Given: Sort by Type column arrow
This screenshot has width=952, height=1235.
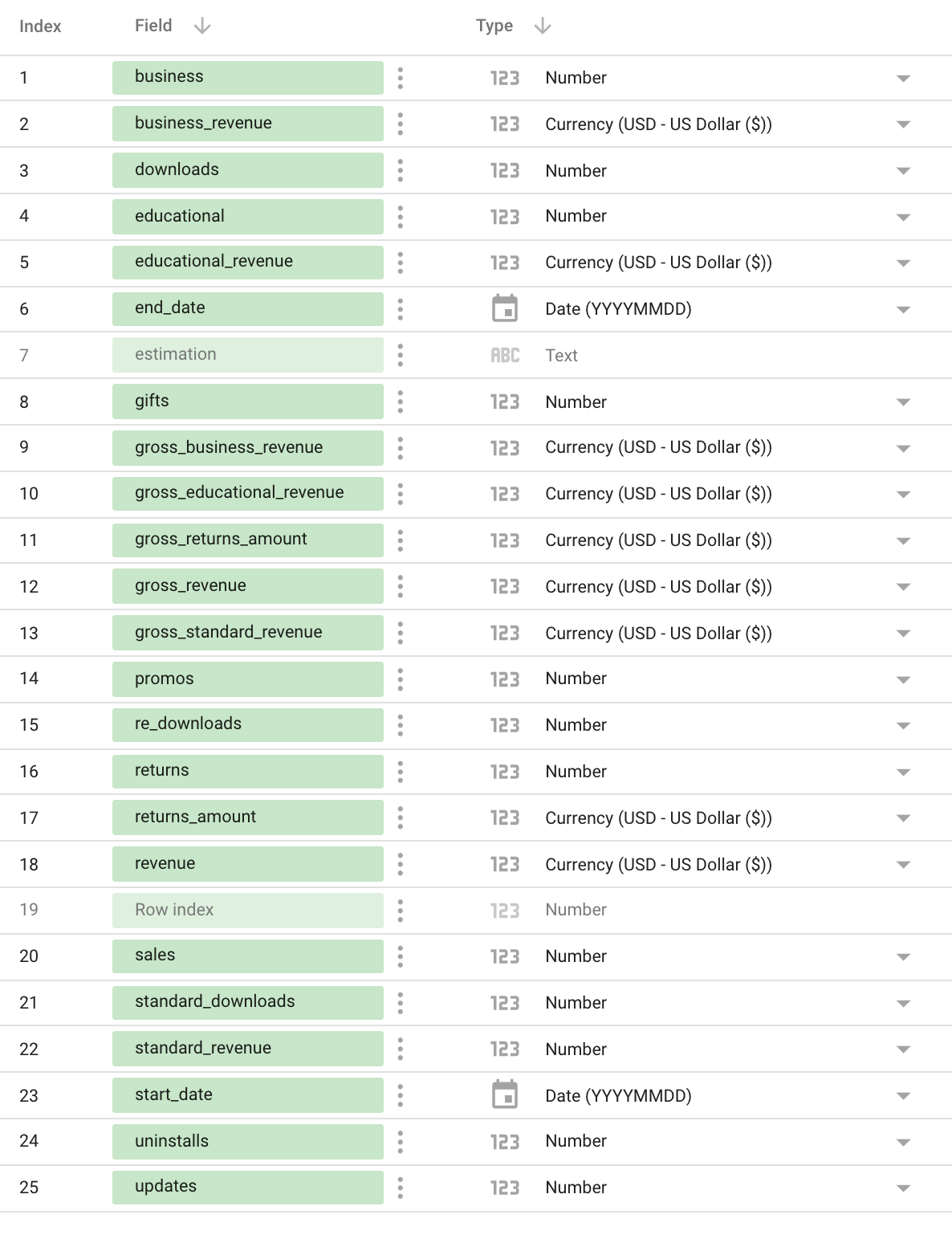Looking at the screenshot, I should 543,26.
